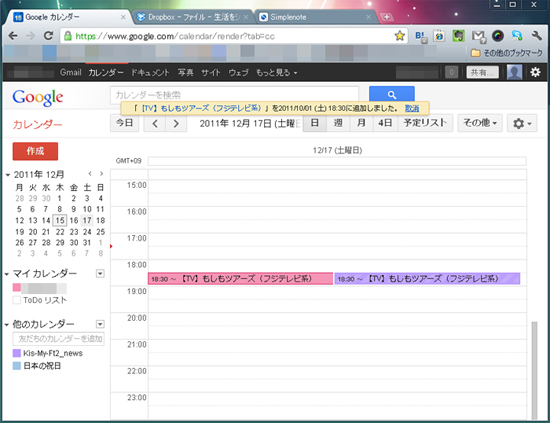Toggle Kis-My-Ft2_news calendar visibility

click(16, 353)
